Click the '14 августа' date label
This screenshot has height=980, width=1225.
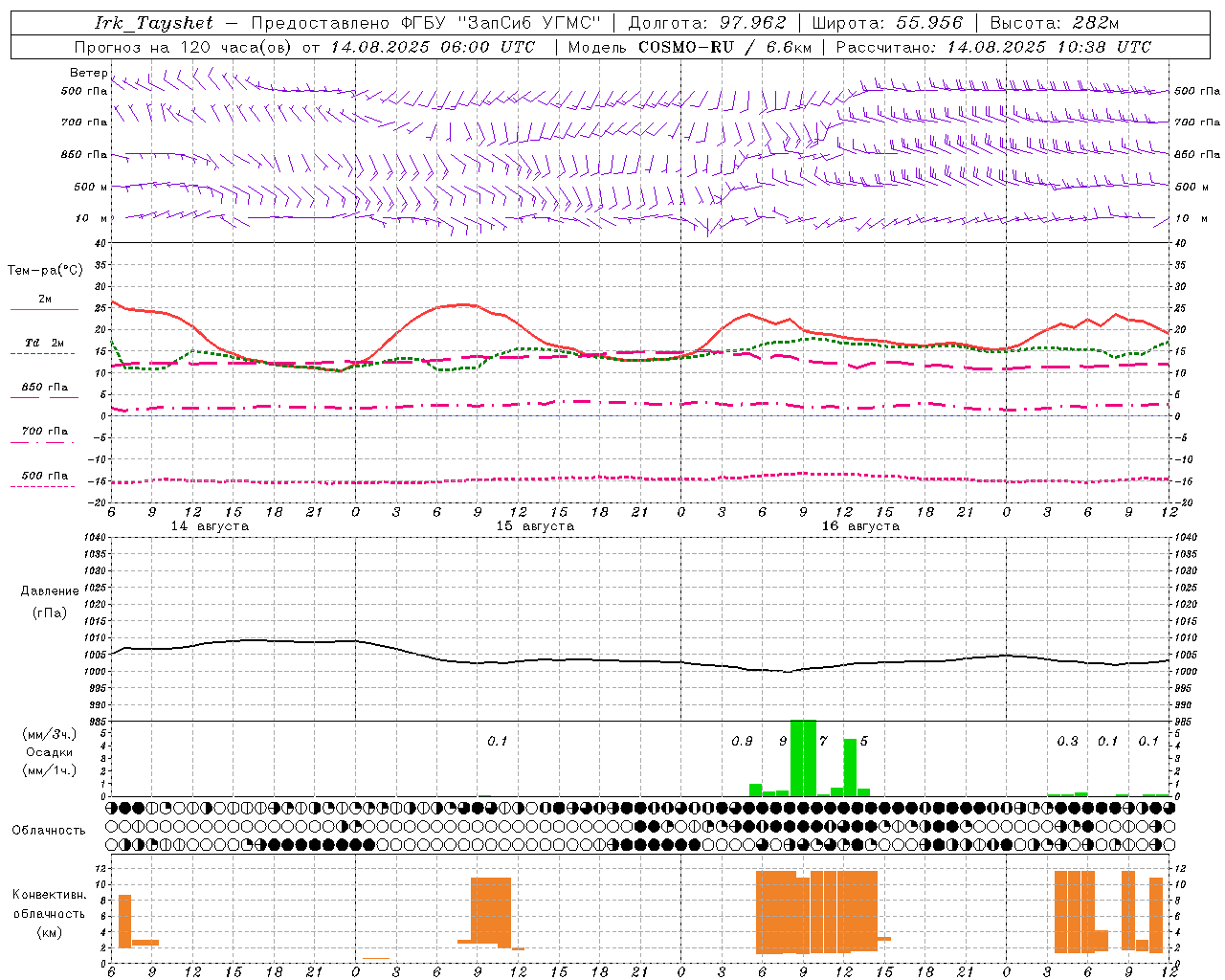click(210, 526)
